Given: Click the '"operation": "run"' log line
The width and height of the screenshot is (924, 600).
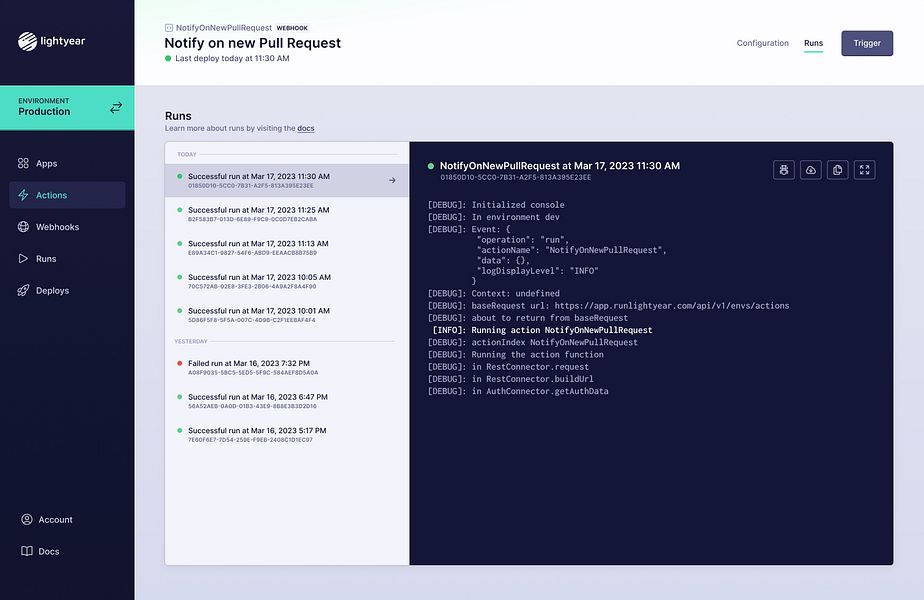Looking at the screenshot, I should (523, 240).
